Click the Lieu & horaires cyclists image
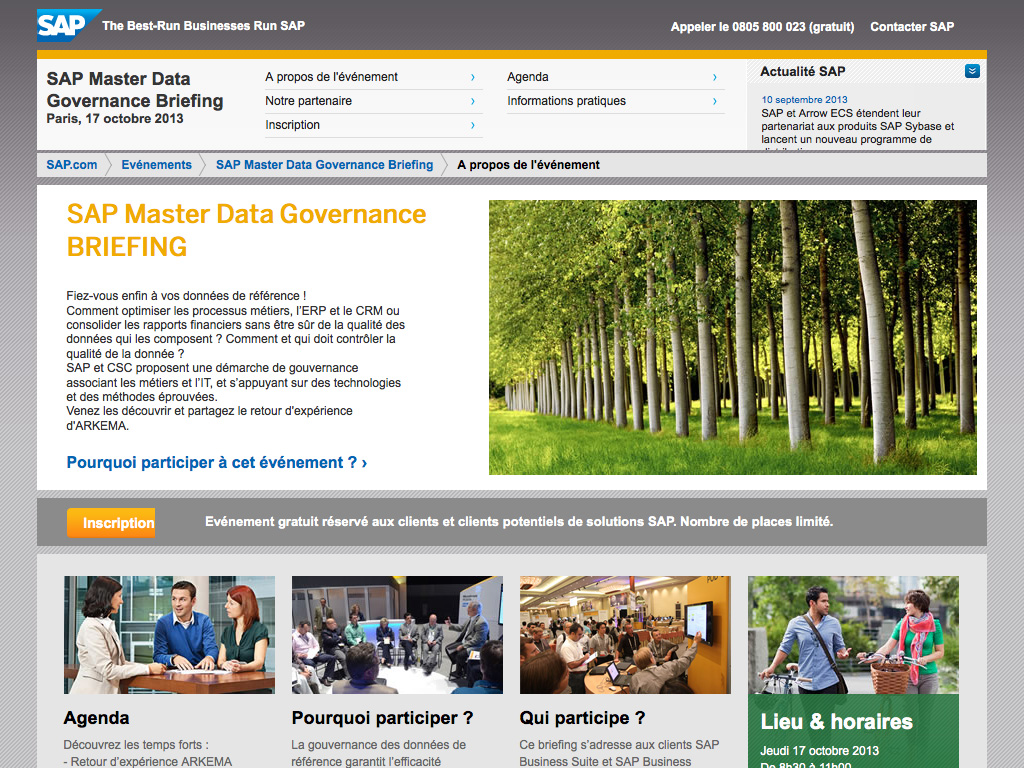This screenshot has width=1024, height=768. [853, 635]
